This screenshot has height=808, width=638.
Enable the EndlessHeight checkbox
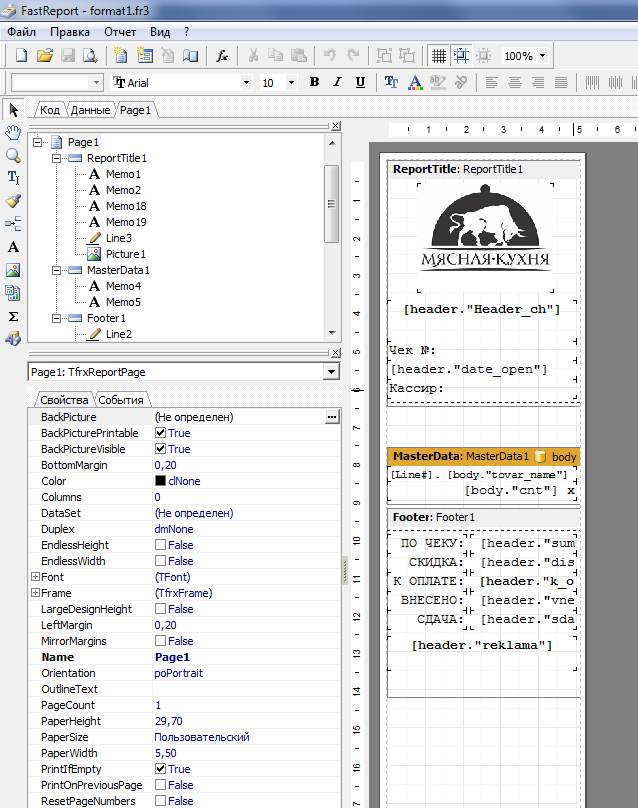click(160, 545)
